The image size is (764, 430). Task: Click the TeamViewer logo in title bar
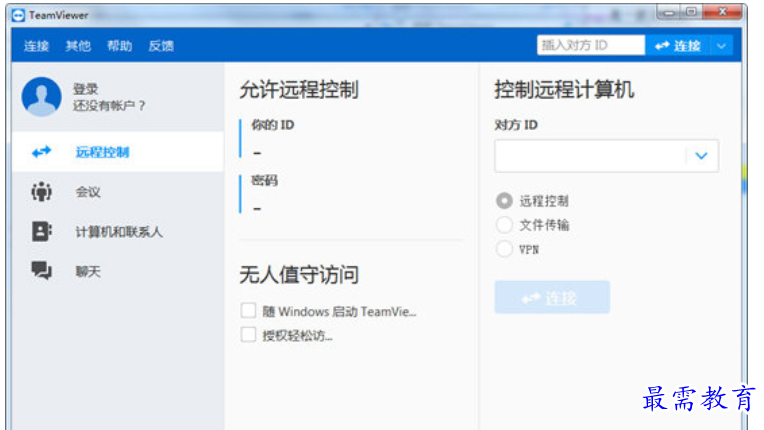[18, 16]
